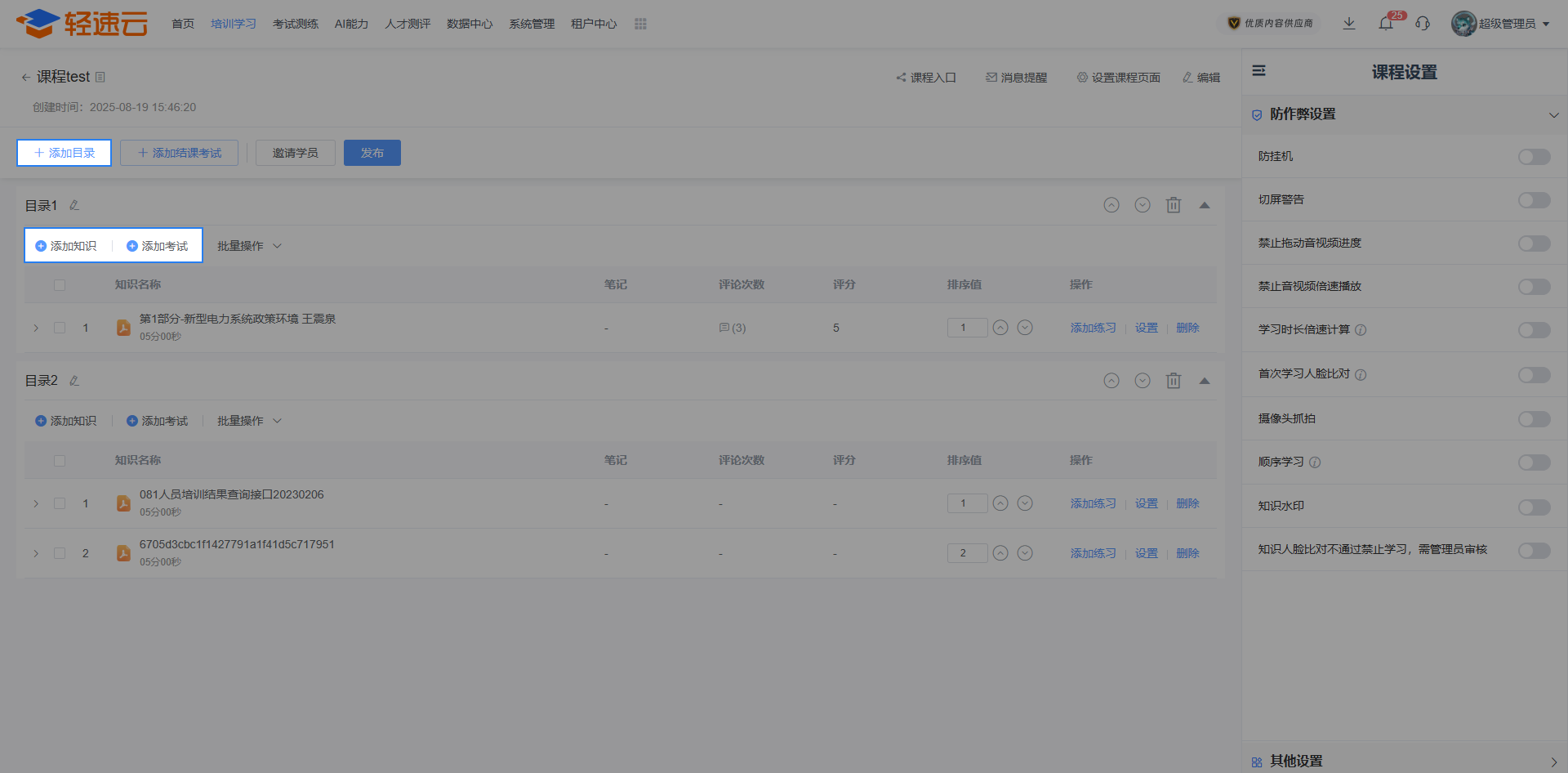Check the box for 081人员培训结果查询接口 row
The height and width of the screenshot is (773, 1568).
tap(60, 503)
